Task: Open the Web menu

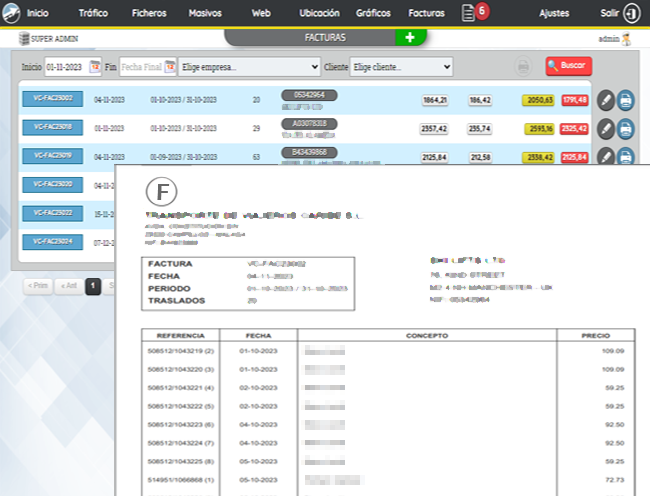Action: point(261,13)
